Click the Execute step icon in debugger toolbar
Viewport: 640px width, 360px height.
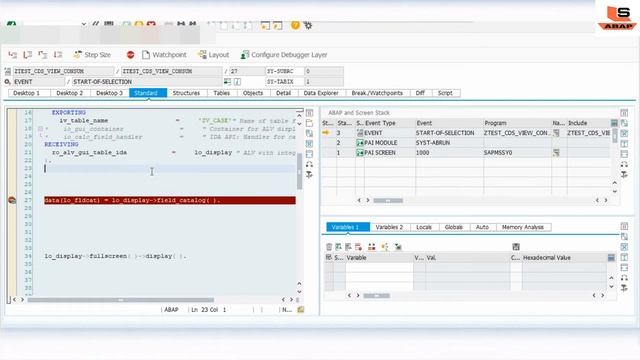point(28,55)
